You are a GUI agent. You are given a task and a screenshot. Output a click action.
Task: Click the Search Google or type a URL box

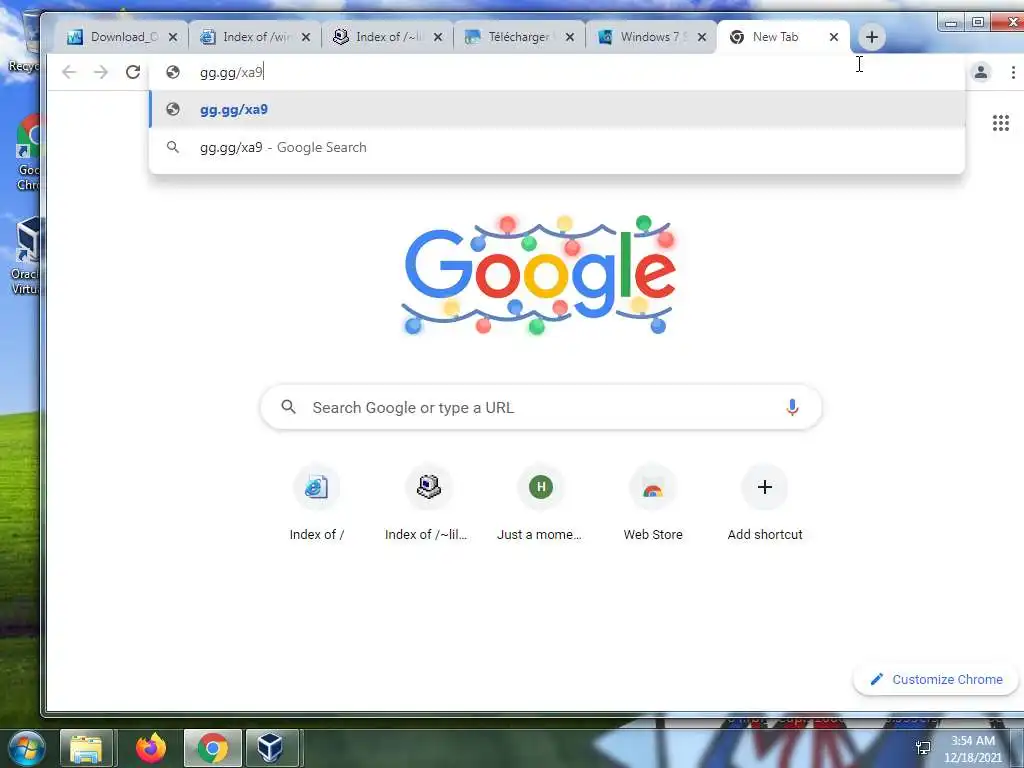pyautogui.click(x=541, y=408)
